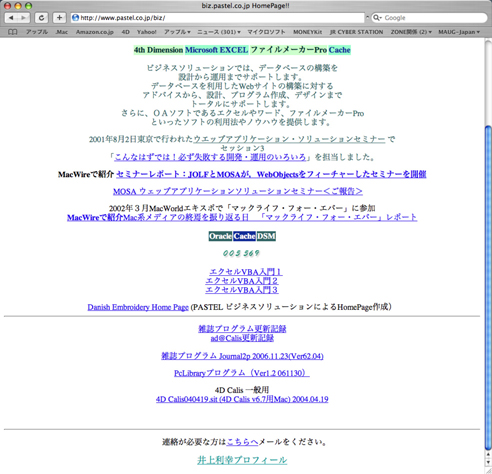Viewport: 492px width, 474px height.
Task: Reload the page with the refresh icon
Action: pyautogui.click(x=41, y=18)
